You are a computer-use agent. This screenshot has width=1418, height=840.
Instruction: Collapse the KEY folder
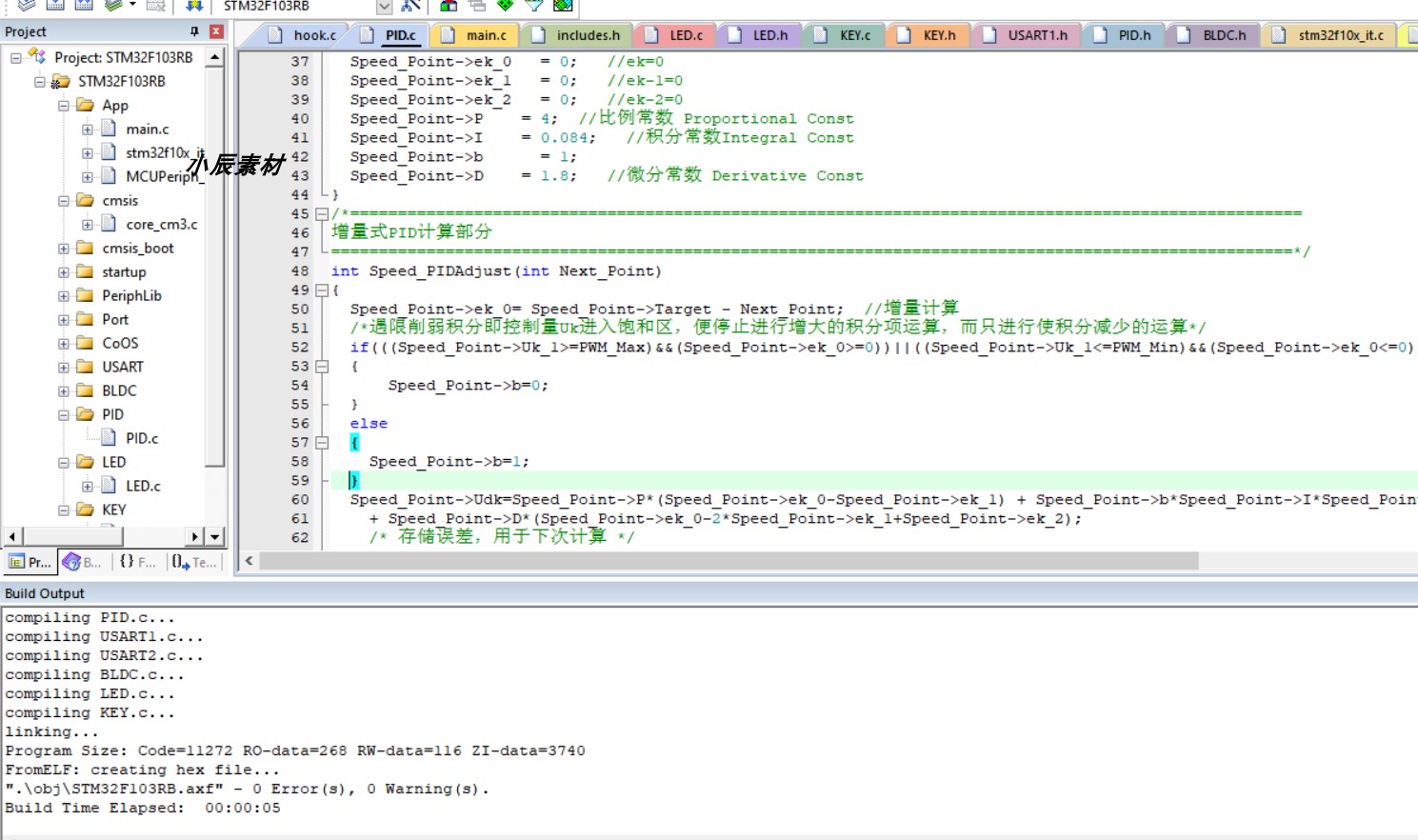64,510
